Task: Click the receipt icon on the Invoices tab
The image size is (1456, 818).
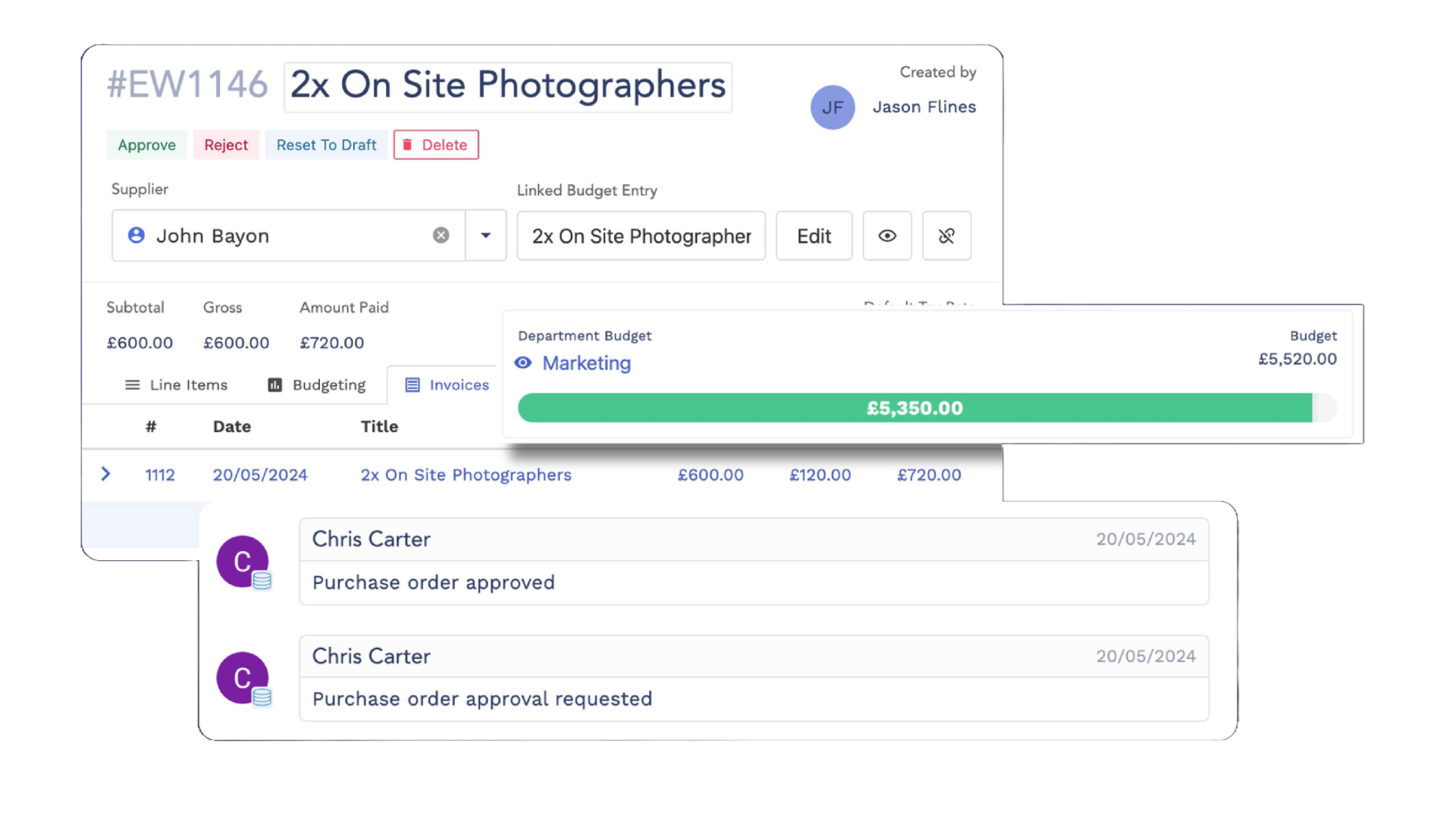Action: tap(413, 385)
